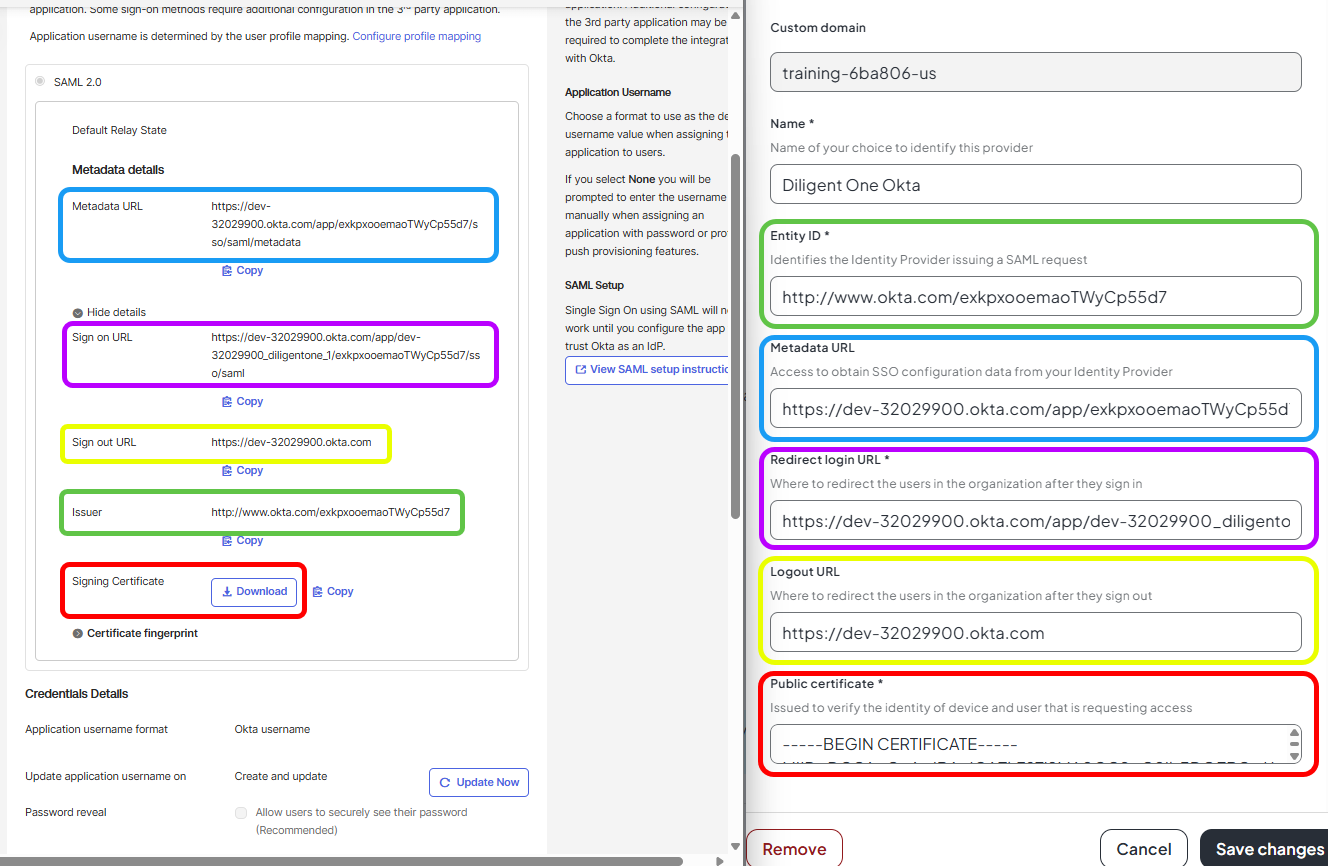Open the Configure profile mapping link
Viewport: 1328px width, 866px height.
416,35
